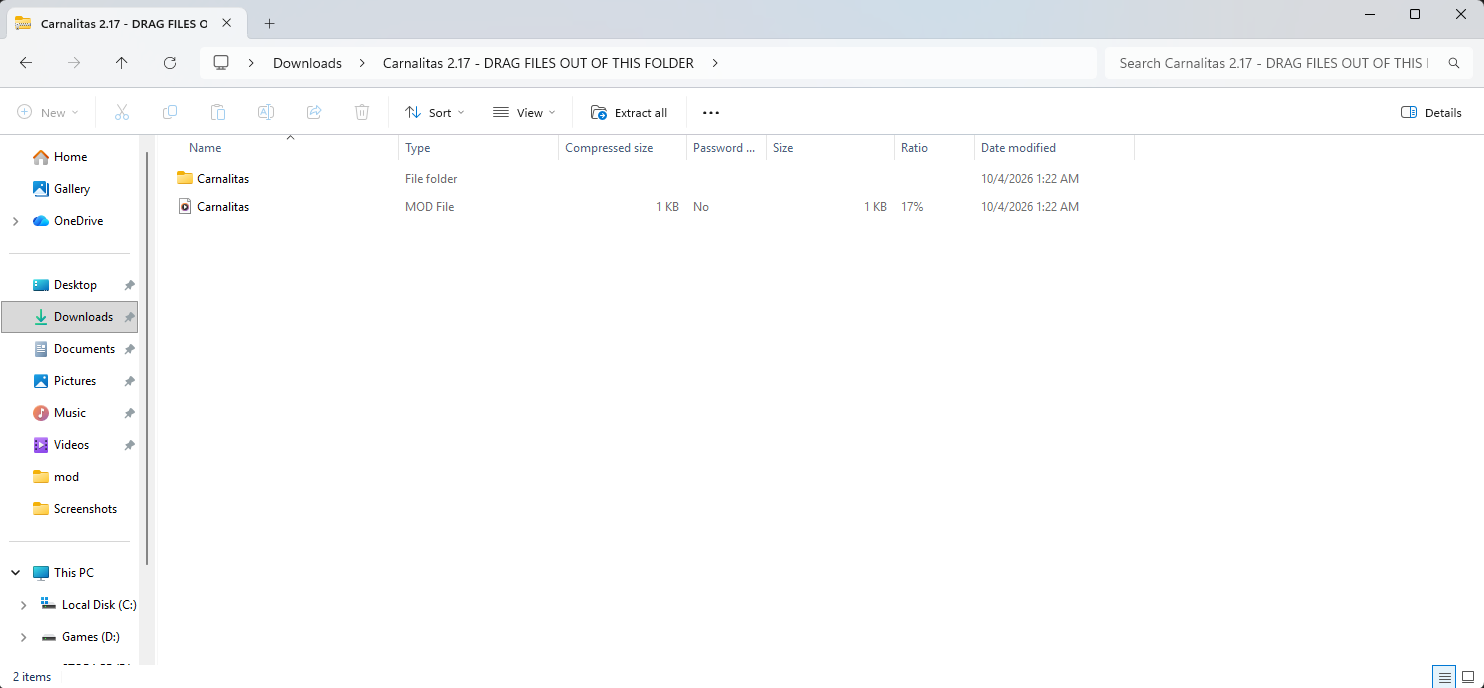This screenshot has width=1484, height=688.
Task: Click the Delete trash icon
Action: tap(362, 112)
